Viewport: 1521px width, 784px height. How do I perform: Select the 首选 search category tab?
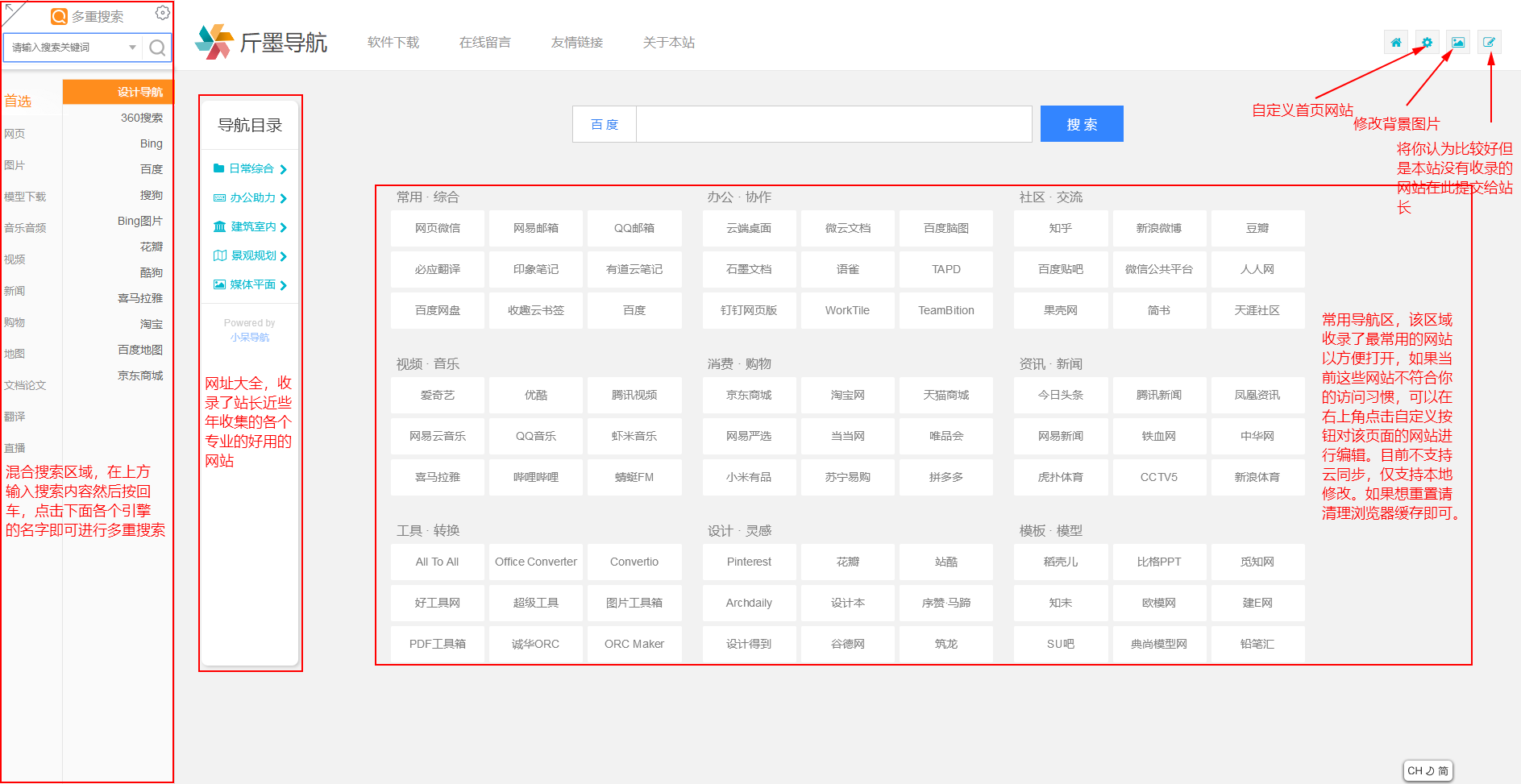click(x=18, y=101)
